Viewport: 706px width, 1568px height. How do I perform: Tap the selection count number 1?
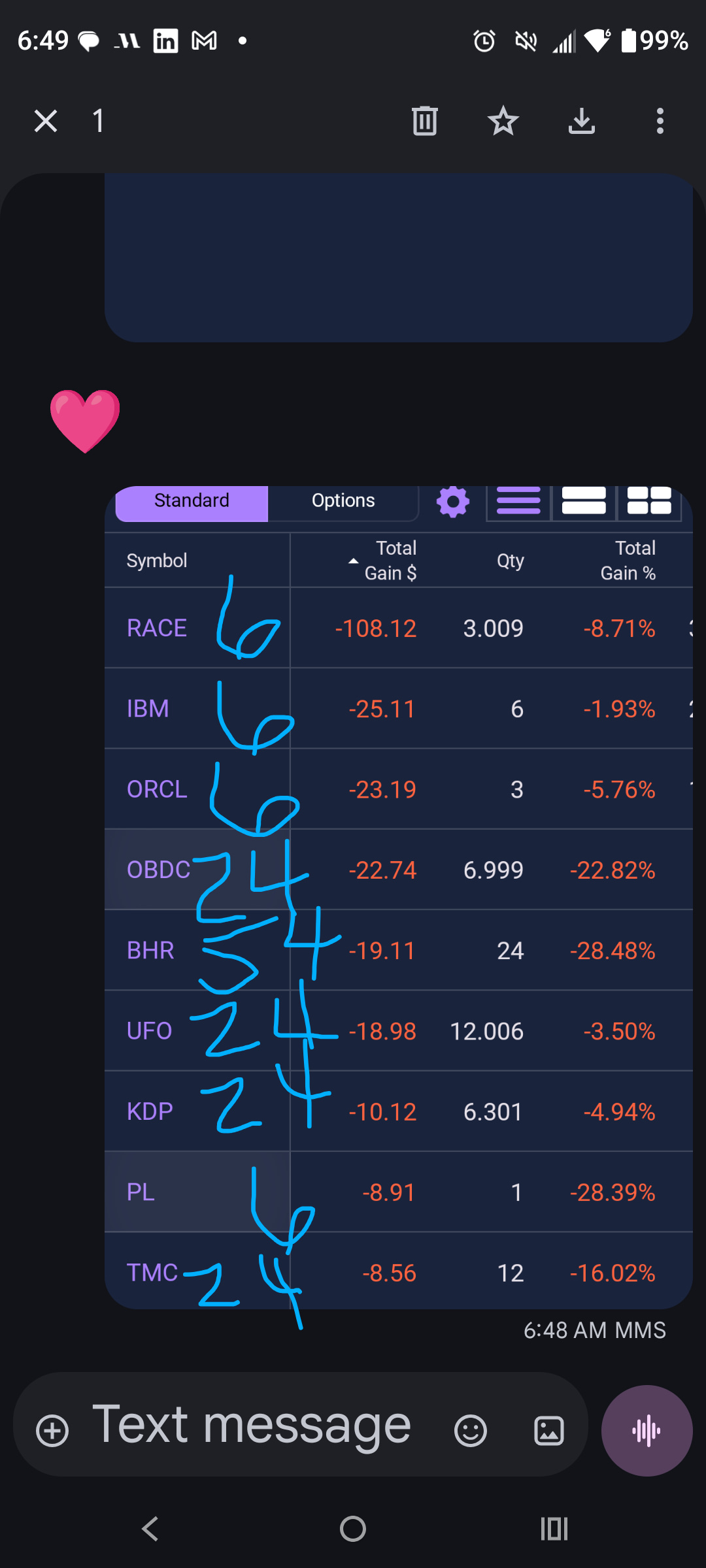pyautogui.click(x=98, y=121)
